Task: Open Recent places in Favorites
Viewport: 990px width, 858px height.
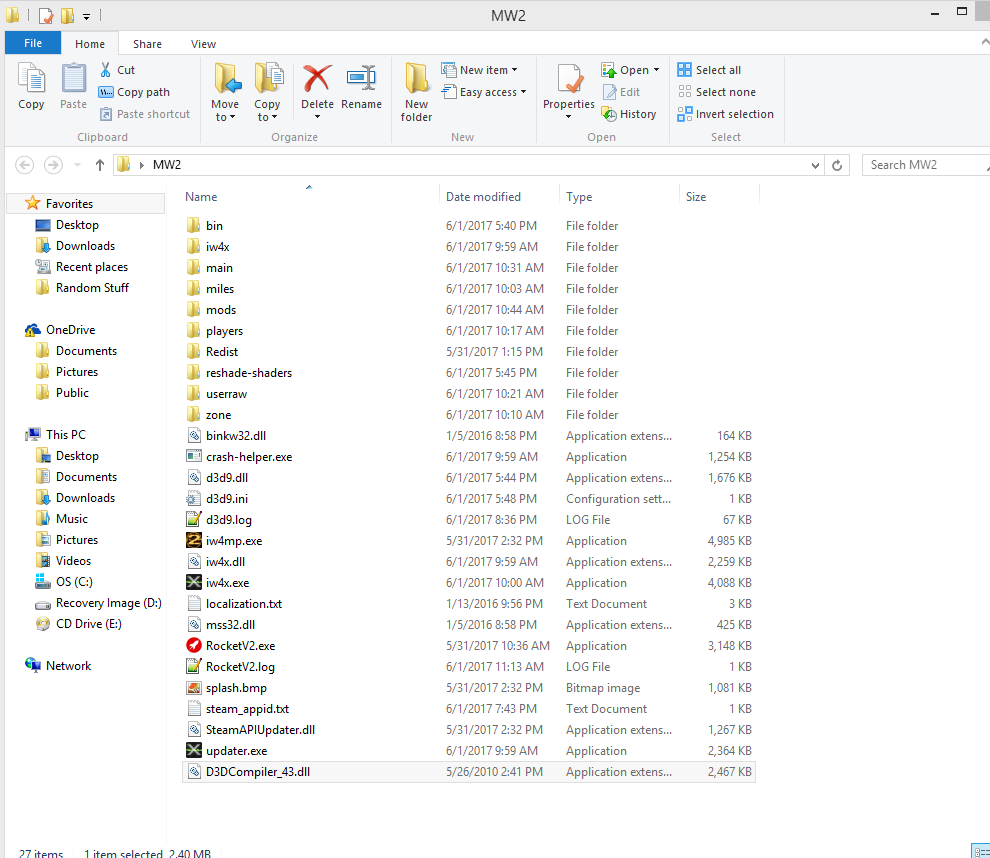Action: 92,267
